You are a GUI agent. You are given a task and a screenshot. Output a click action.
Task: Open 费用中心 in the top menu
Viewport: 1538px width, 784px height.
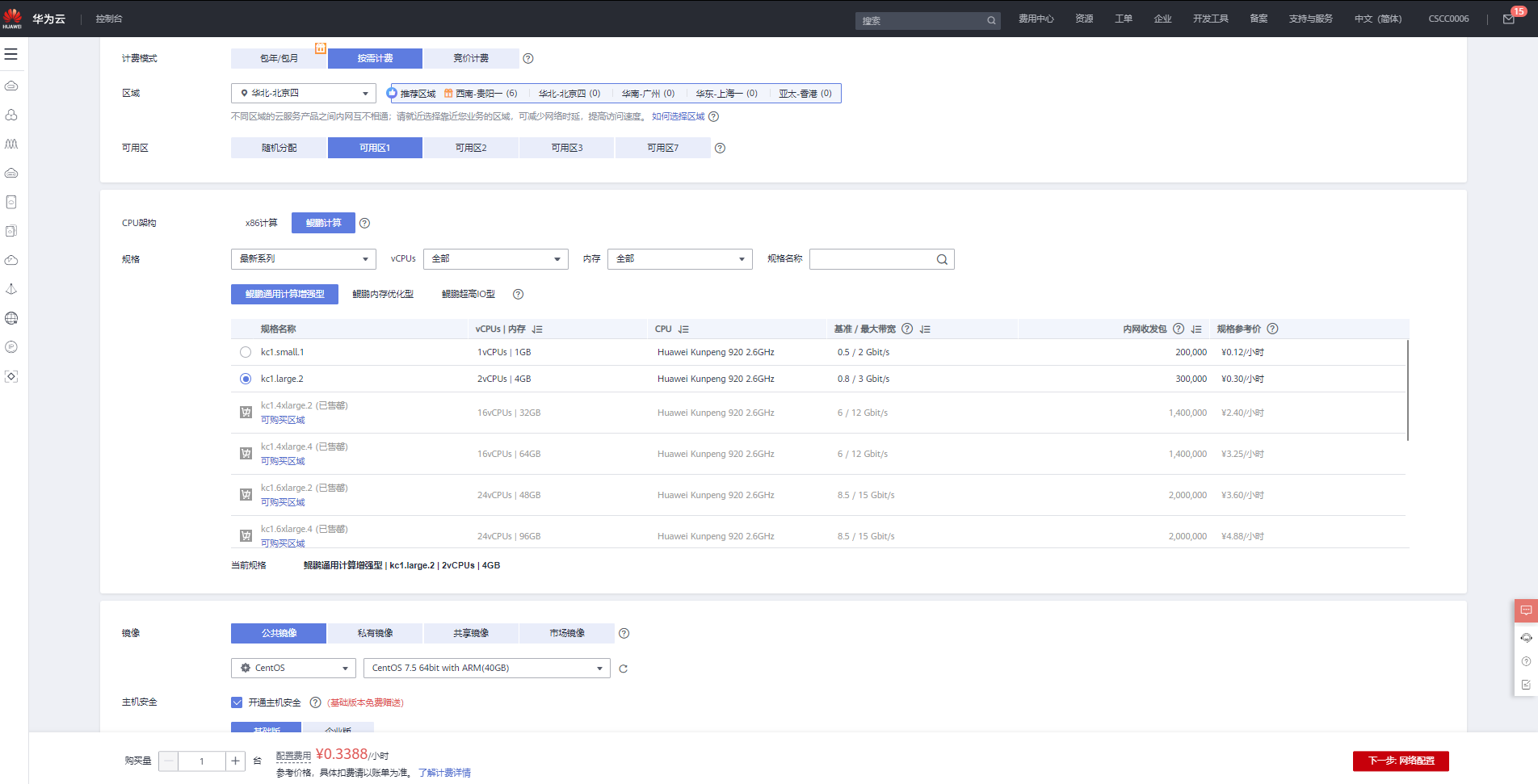pyautogui.click(x=1036, y=19)
